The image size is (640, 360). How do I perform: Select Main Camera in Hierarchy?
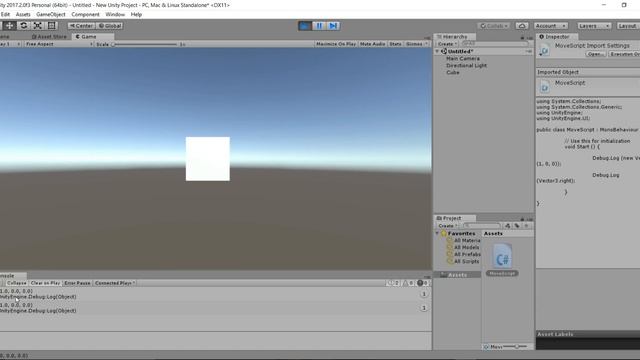(463, 58)
